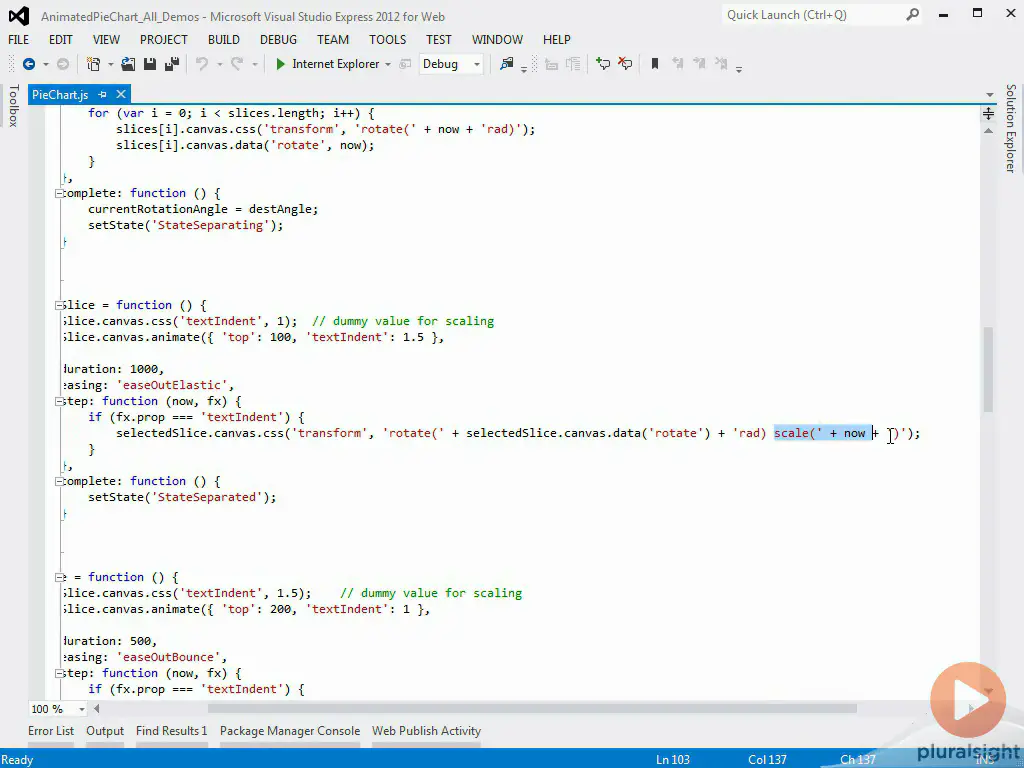Open the Web Publish Activity tab
The height and width of the screenshot is (768, 1024).
point(426,731)
